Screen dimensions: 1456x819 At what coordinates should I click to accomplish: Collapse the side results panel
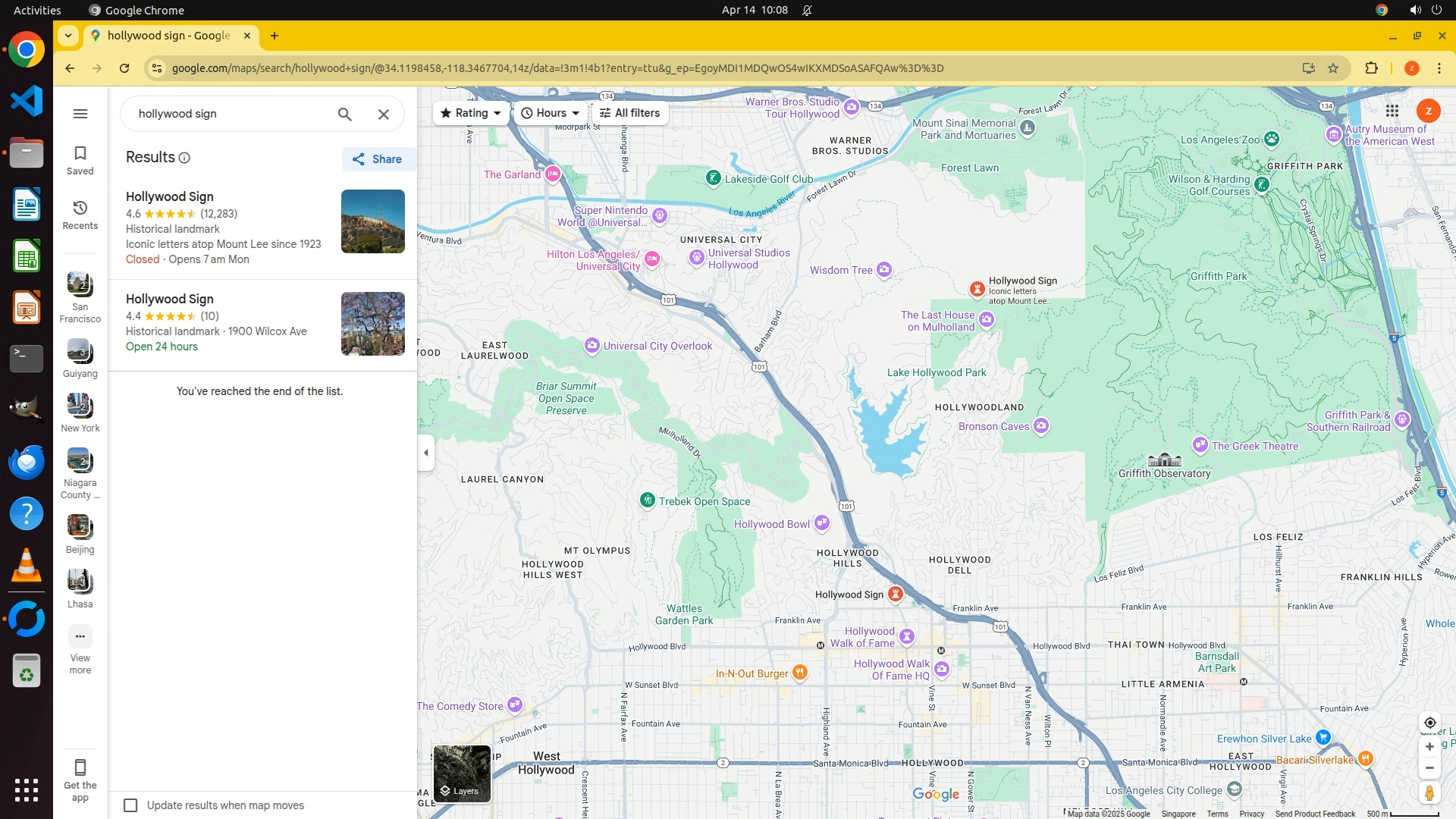[x=426, y=453]
